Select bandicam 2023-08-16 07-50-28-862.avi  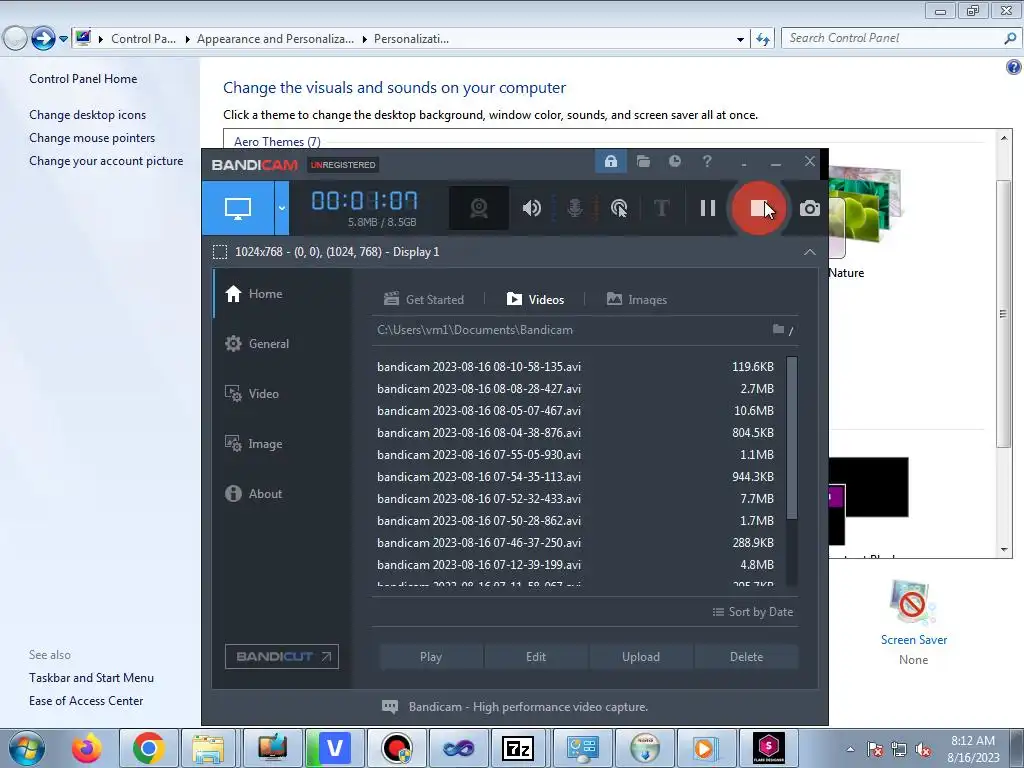click(x=575, y=521)
